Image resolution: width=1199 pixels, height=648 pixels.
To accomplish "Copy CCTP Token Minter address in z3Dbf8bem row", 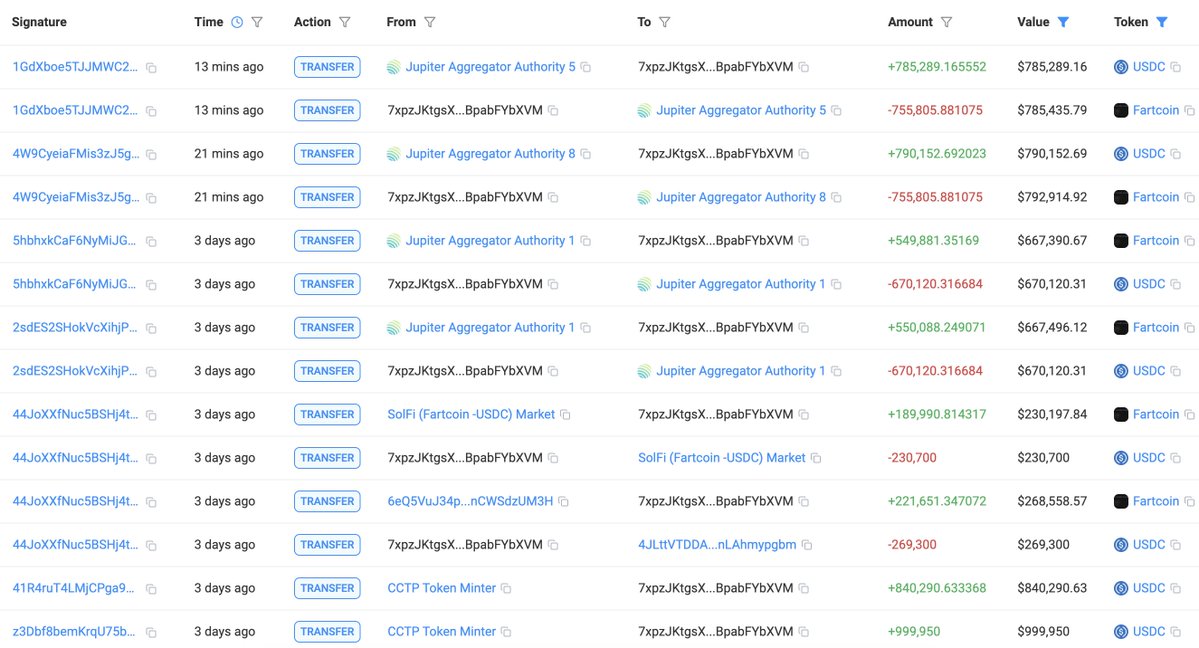I will [506, 632].
